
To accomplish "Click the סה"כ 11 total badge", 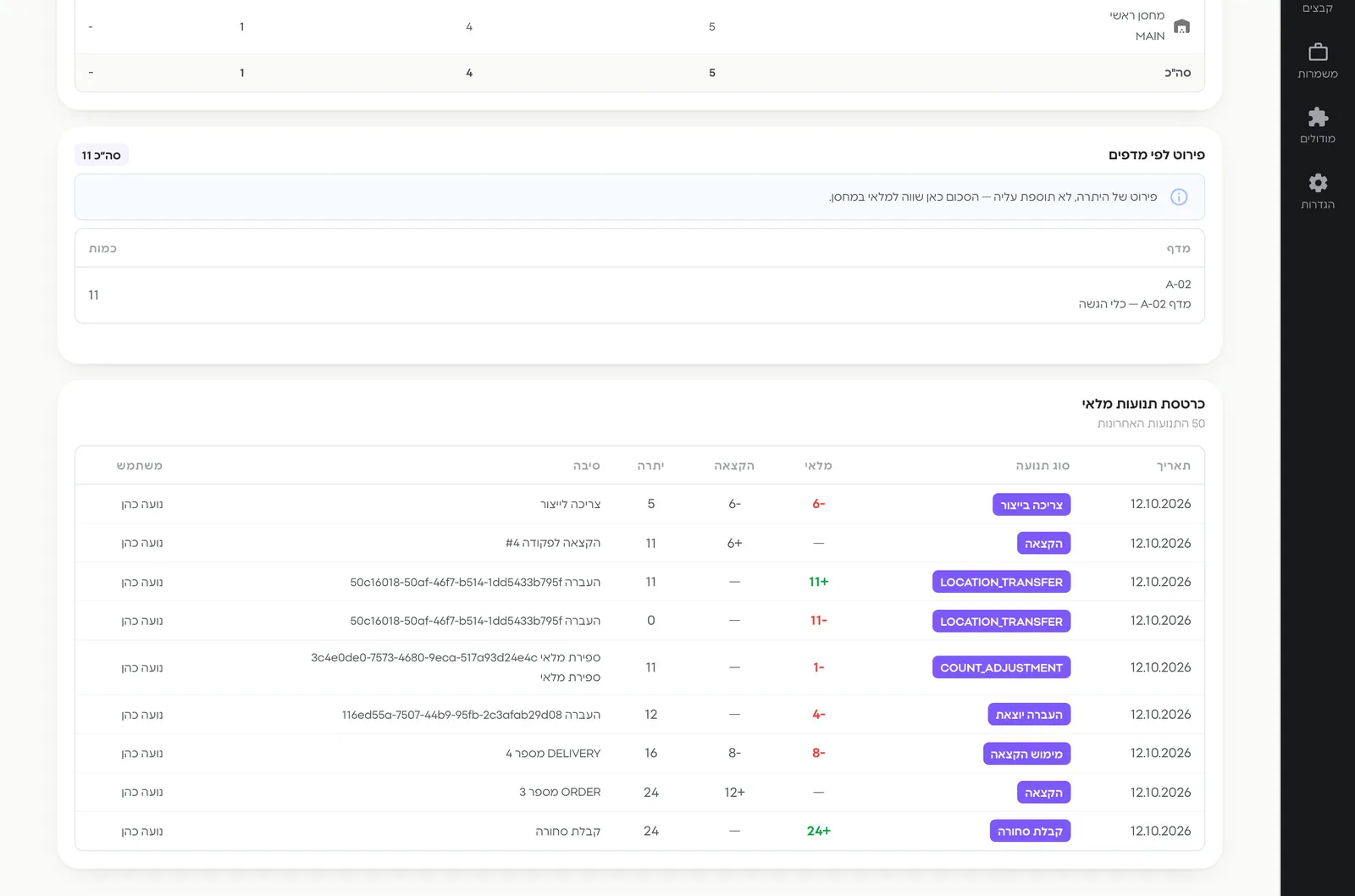I will [101, 156].
